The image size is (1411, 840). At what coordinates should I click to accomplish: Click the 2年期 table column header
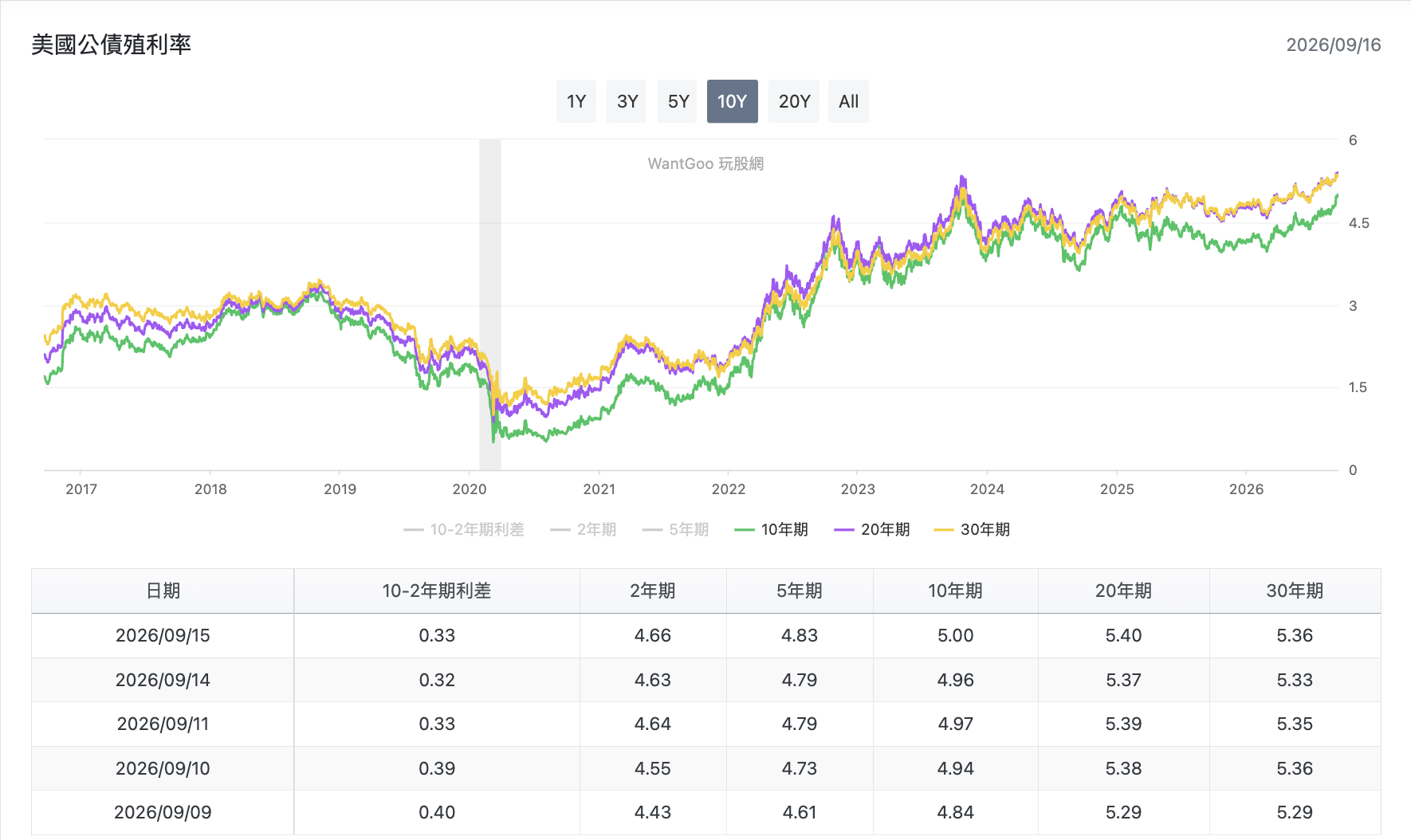tap(653, 591)
